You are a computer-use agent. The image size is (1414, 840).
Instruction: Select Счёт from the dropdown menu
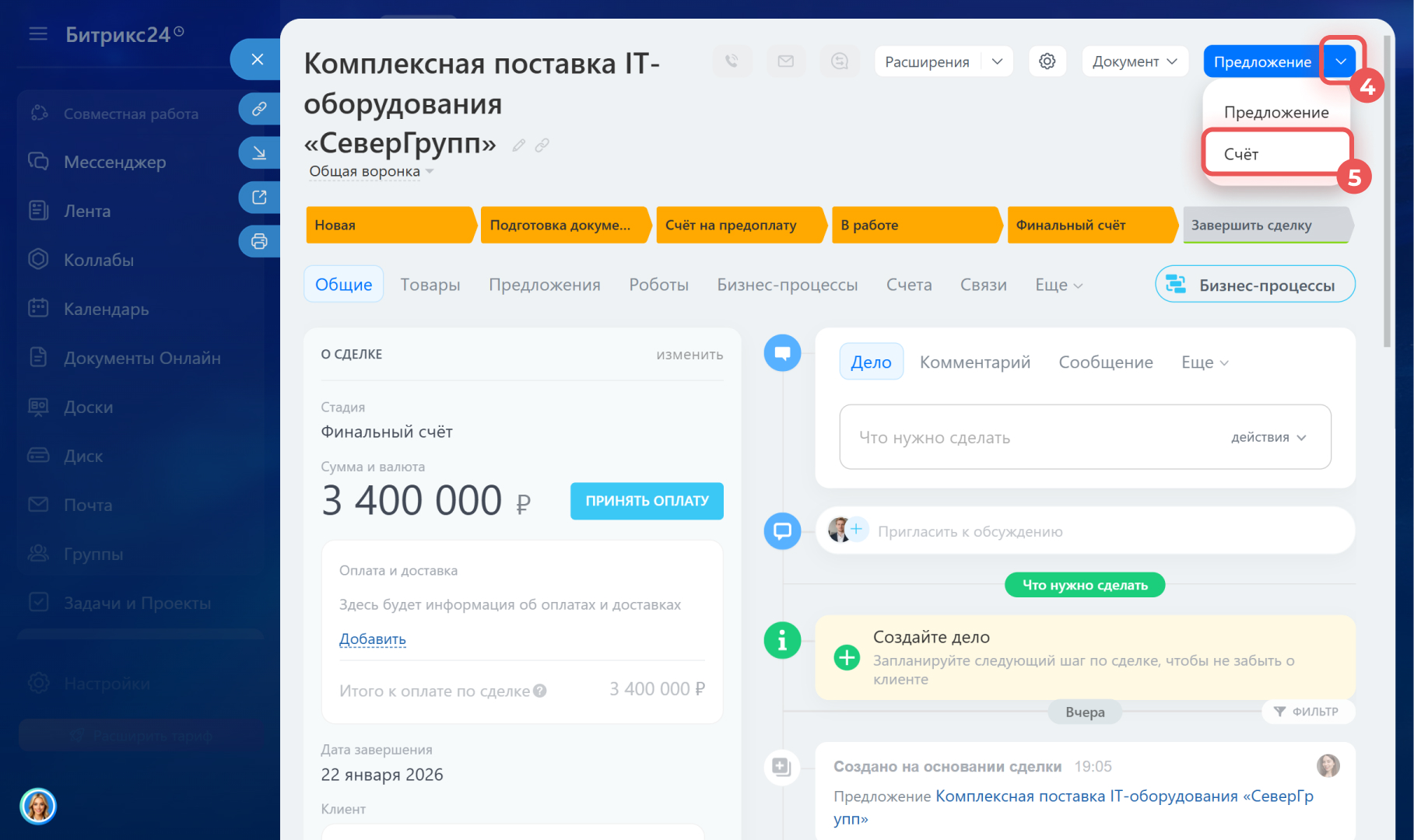1241,154
